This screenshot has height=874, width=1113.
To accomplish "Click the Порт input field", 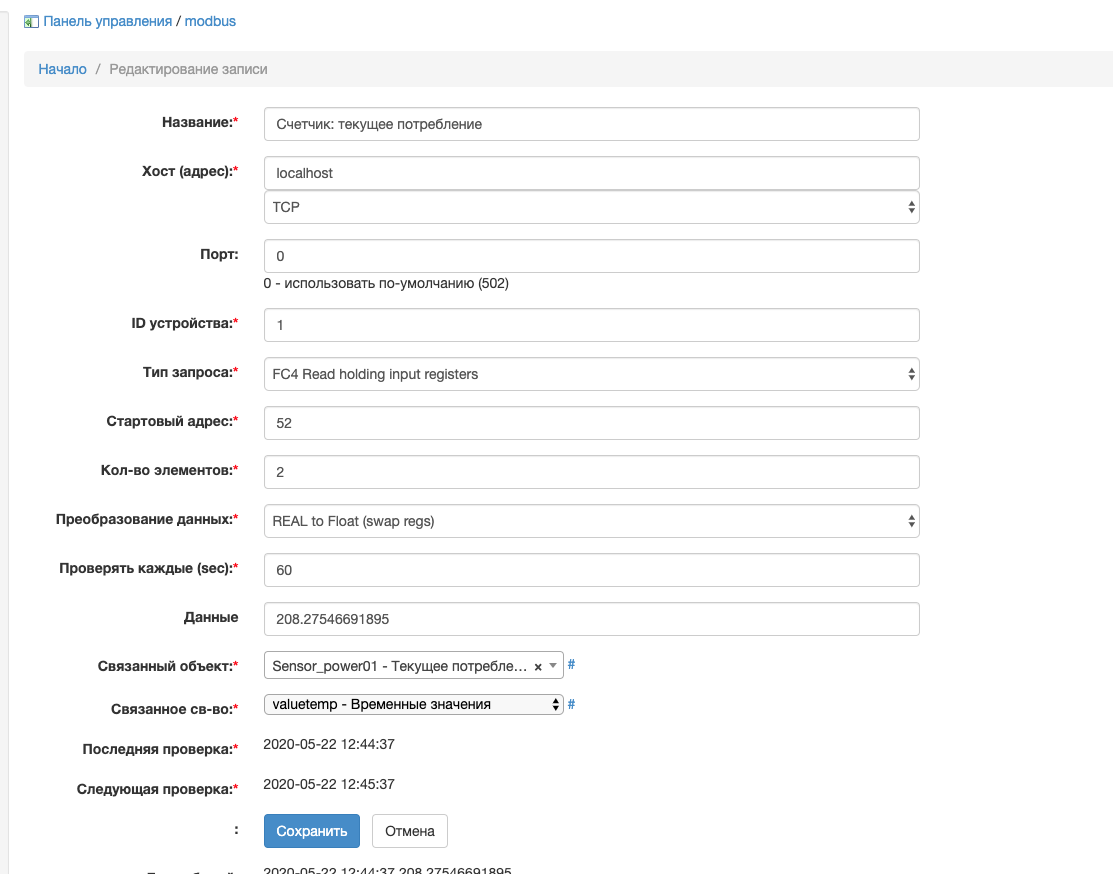I will point(591,256).
